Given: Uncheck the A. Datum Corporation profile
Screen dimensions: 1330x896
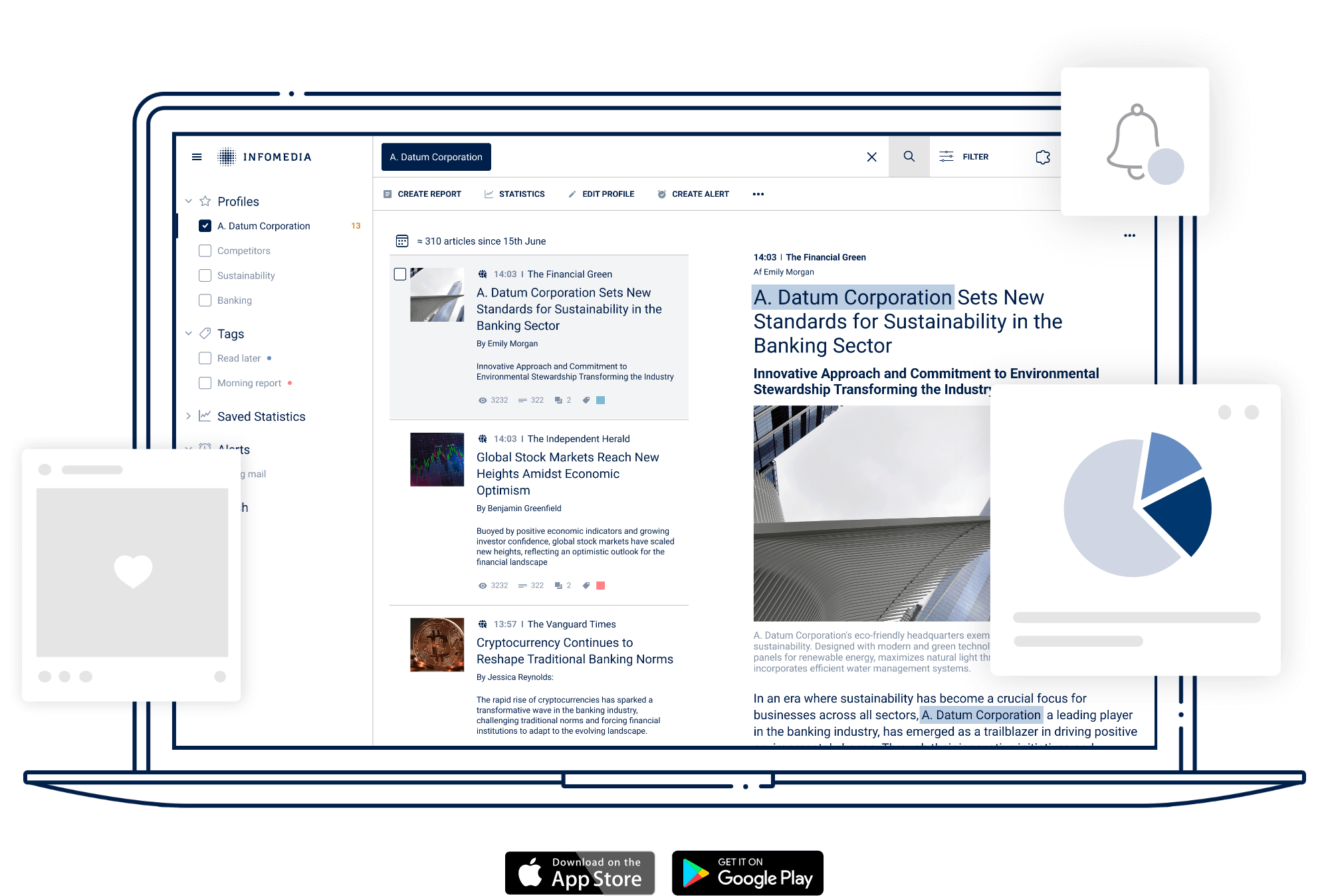Looking at the screenshot, I should pyautogui.click(x=205, y=226).
